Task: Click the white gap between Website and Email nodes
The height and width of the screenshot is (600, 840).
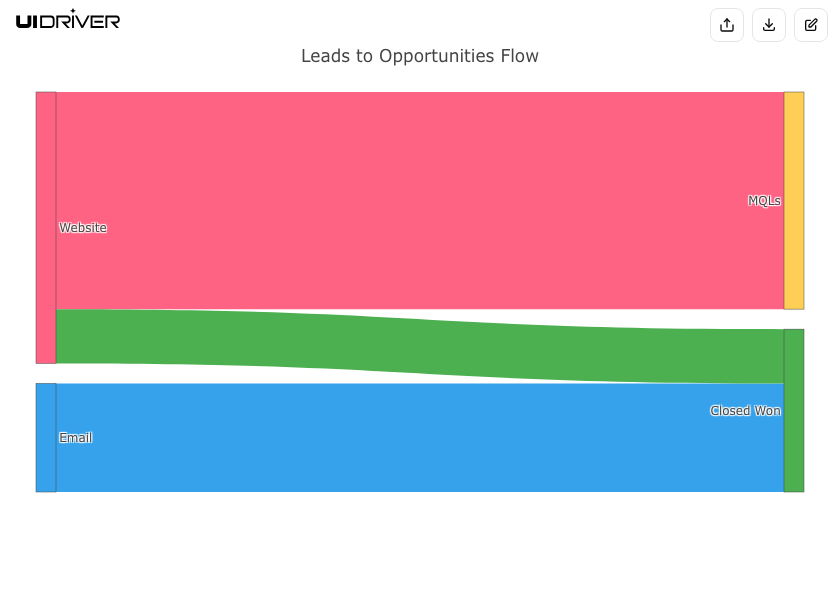Action: [x=46, y=373]
